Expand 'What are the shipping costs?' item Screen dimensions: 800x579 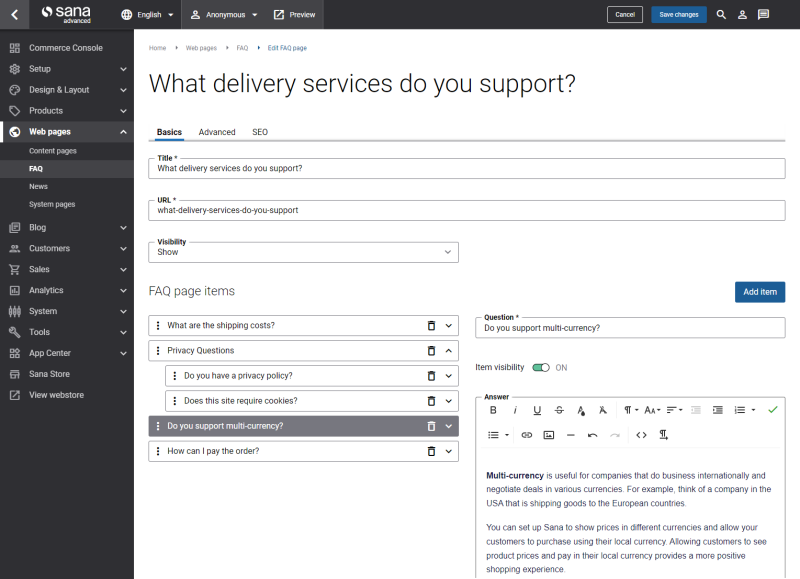pos(448,326)
